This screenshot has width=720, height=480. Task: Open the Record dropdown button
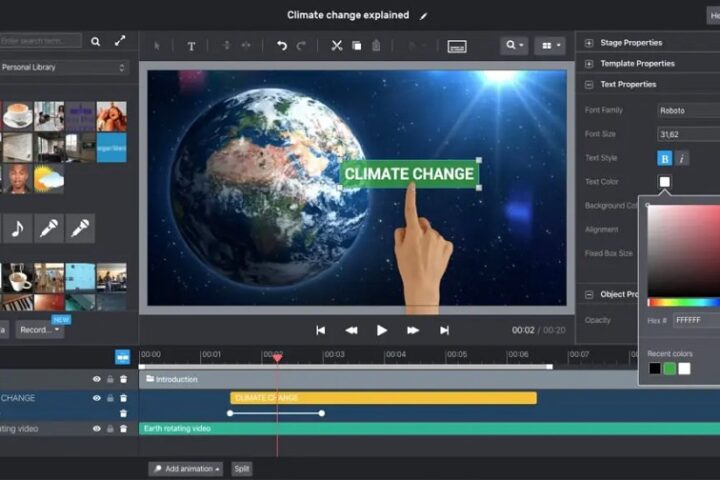[39, 330]
